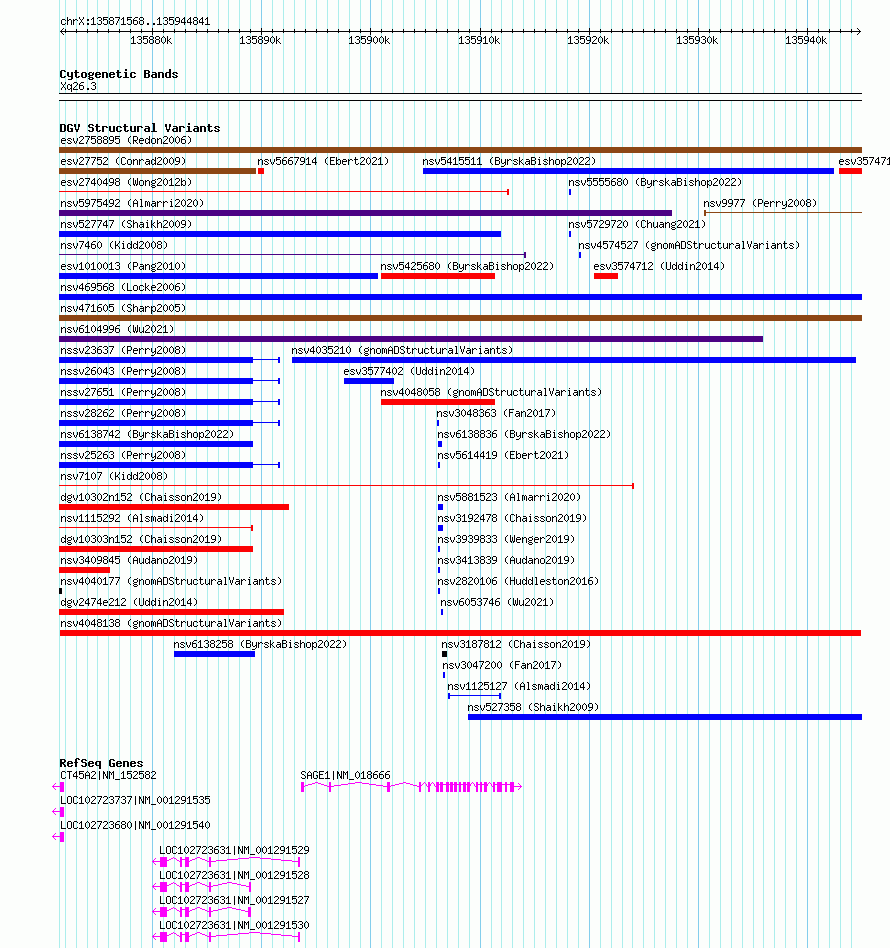This screenshot has width=890, height=948.
Task: Select nsv4048138 (gnomADStructuralVariants) label
Action: (x=171, y=623)
